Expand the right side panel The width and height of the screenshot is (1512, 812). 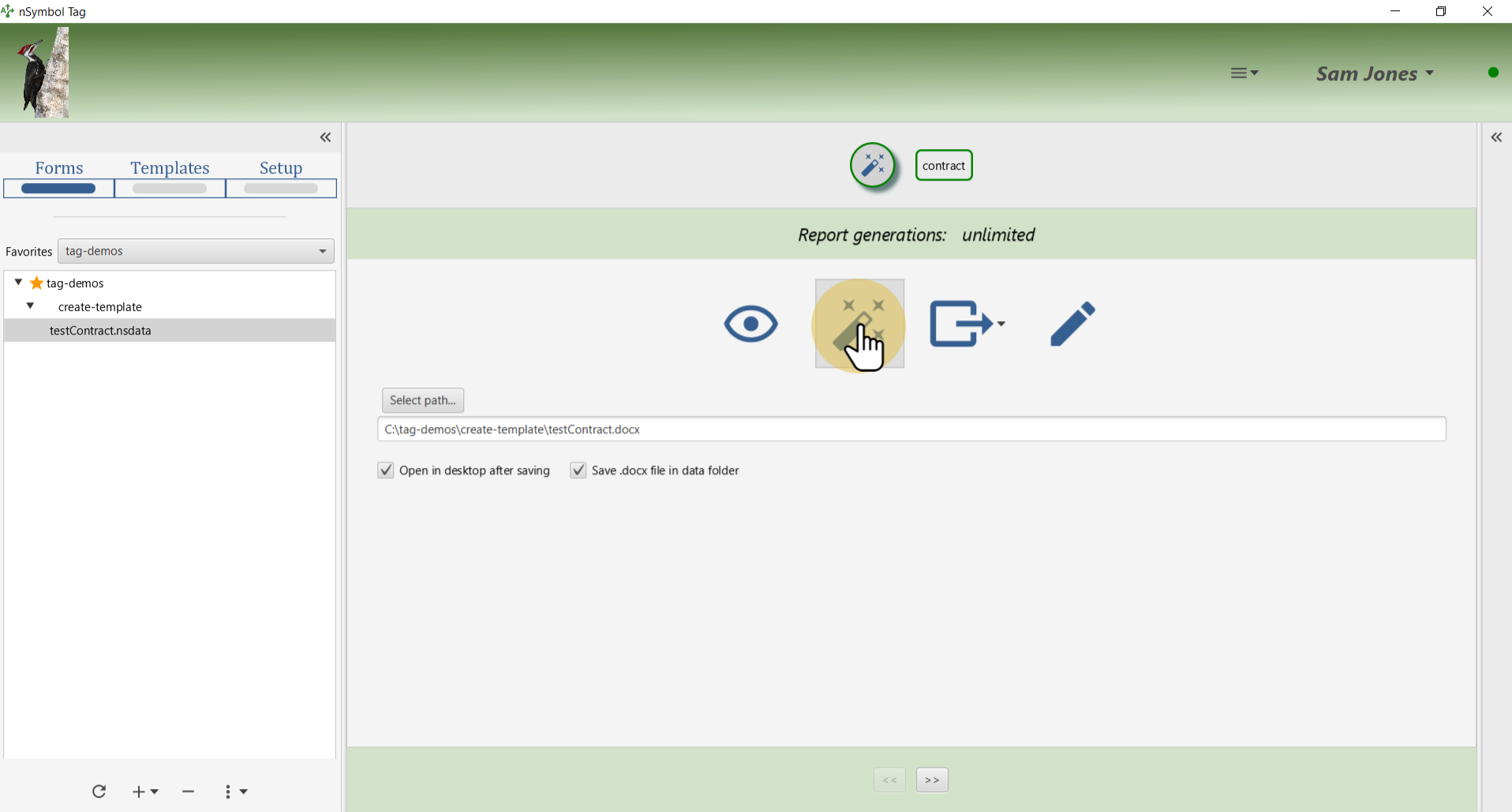(1496, 137)
